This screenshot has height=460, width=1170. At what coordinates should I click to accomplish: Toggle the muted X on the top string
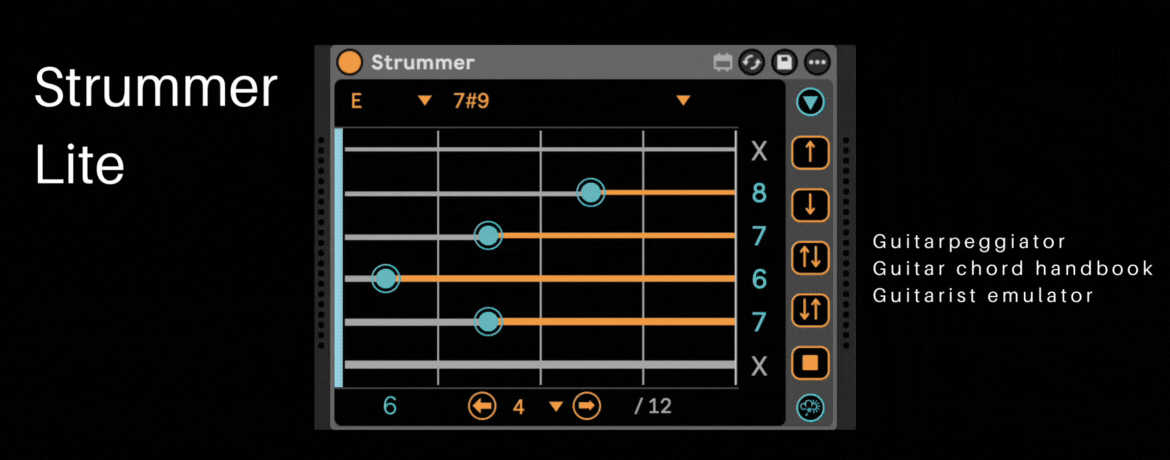coord(759,152)
